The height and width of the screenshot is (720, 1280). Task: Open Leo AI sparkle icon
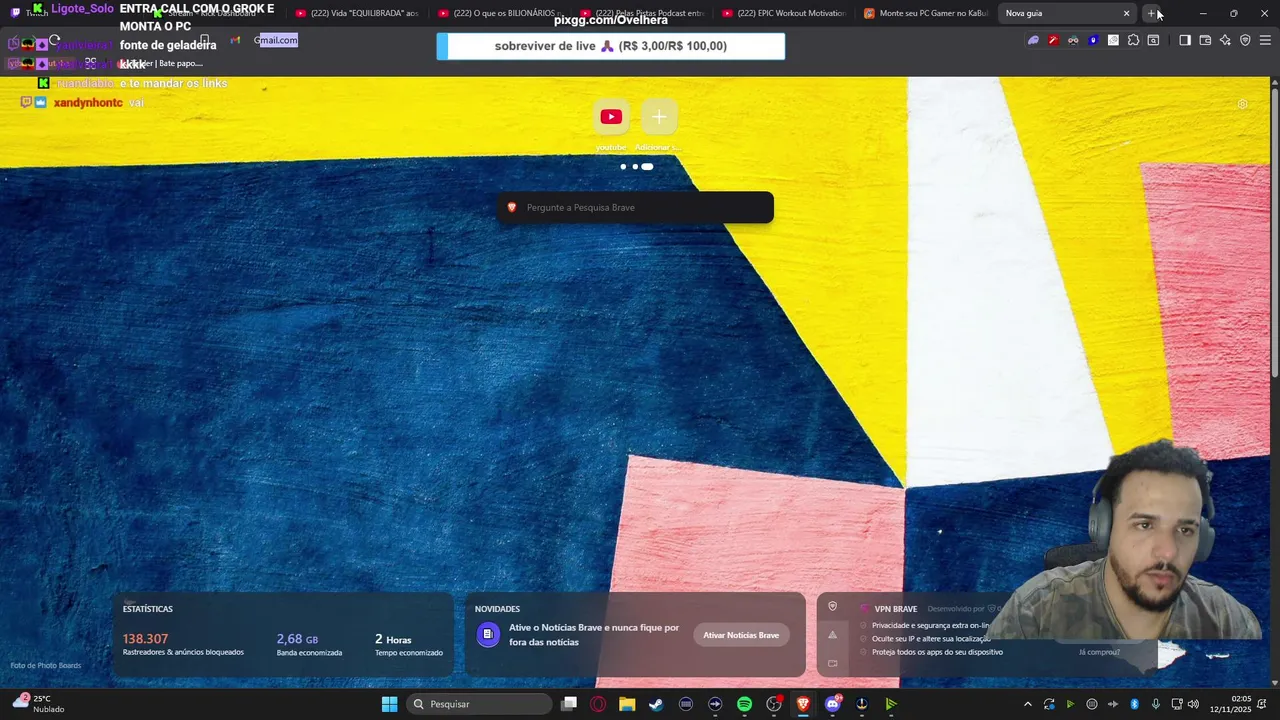(1225, 40)
